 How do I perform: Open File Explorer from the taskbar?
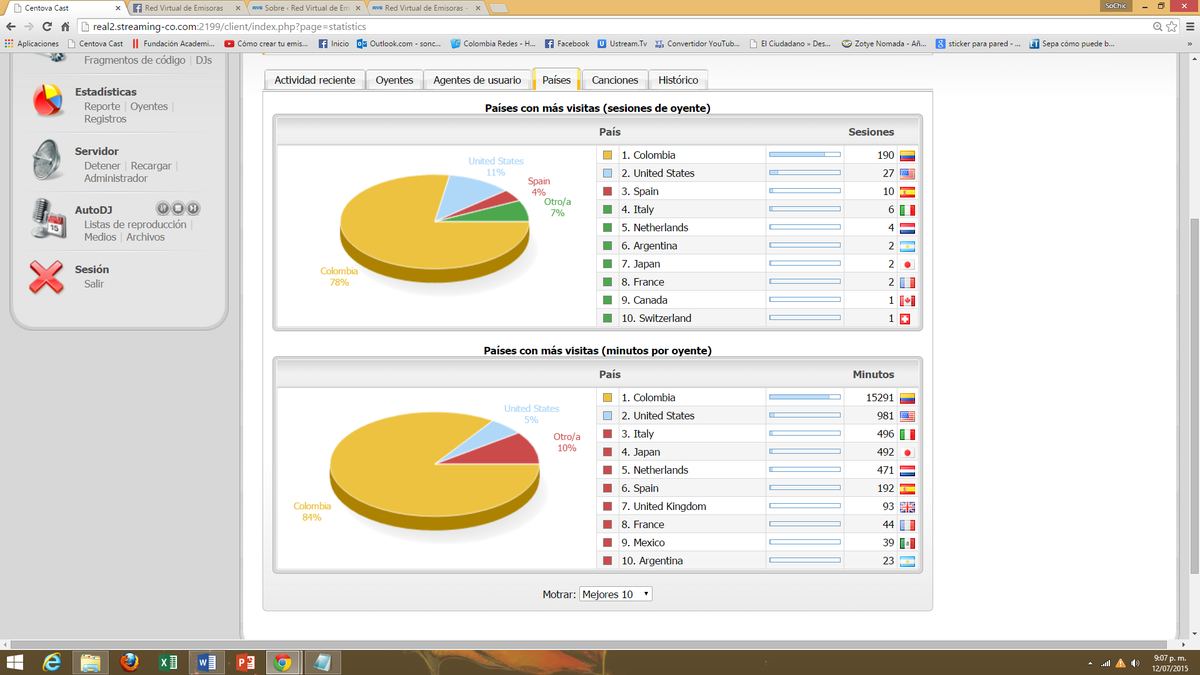coord(90,662)
